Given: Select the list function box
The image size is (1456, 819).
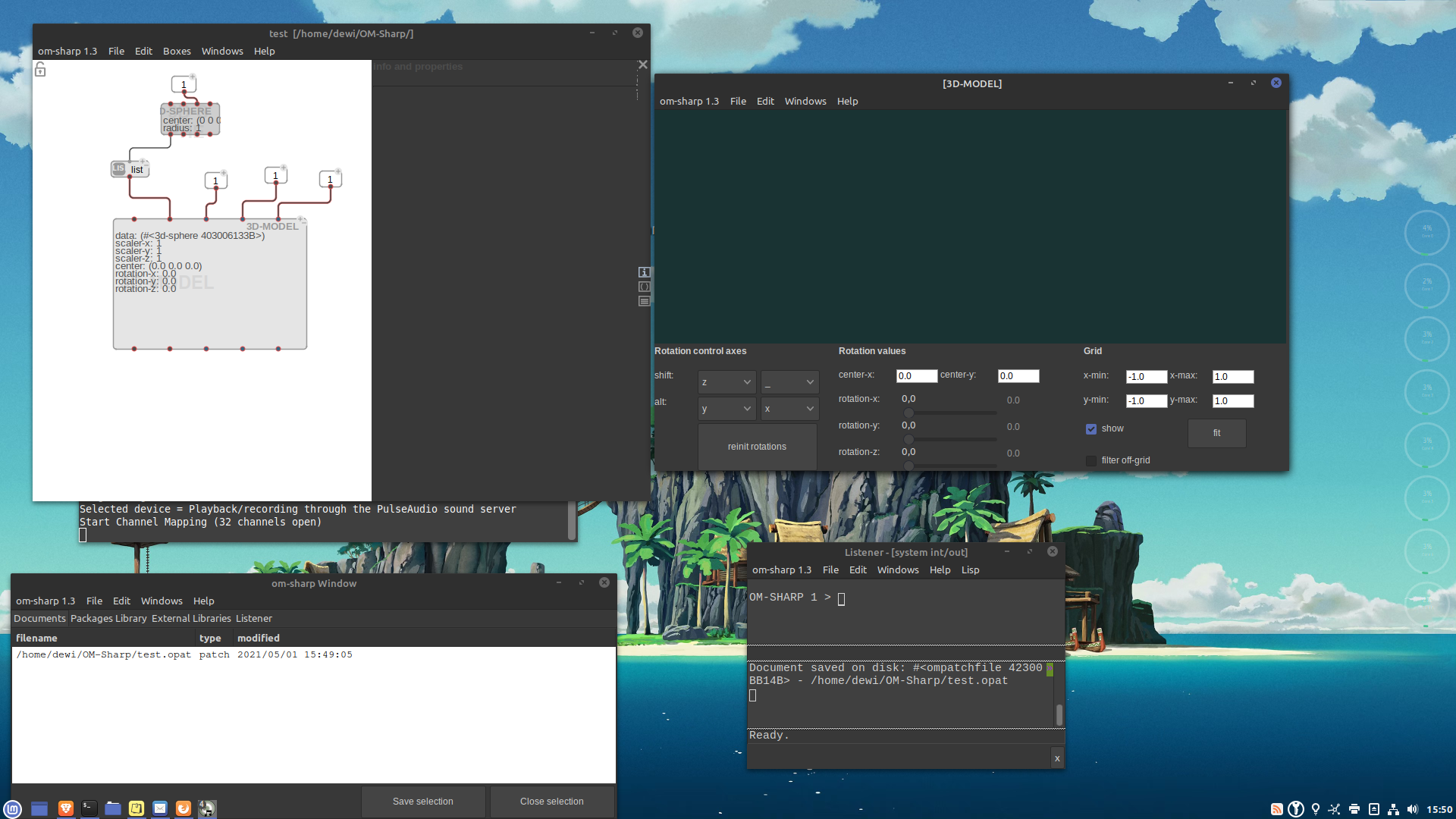Looking at the screenshot, I should [x=130, y=169].
